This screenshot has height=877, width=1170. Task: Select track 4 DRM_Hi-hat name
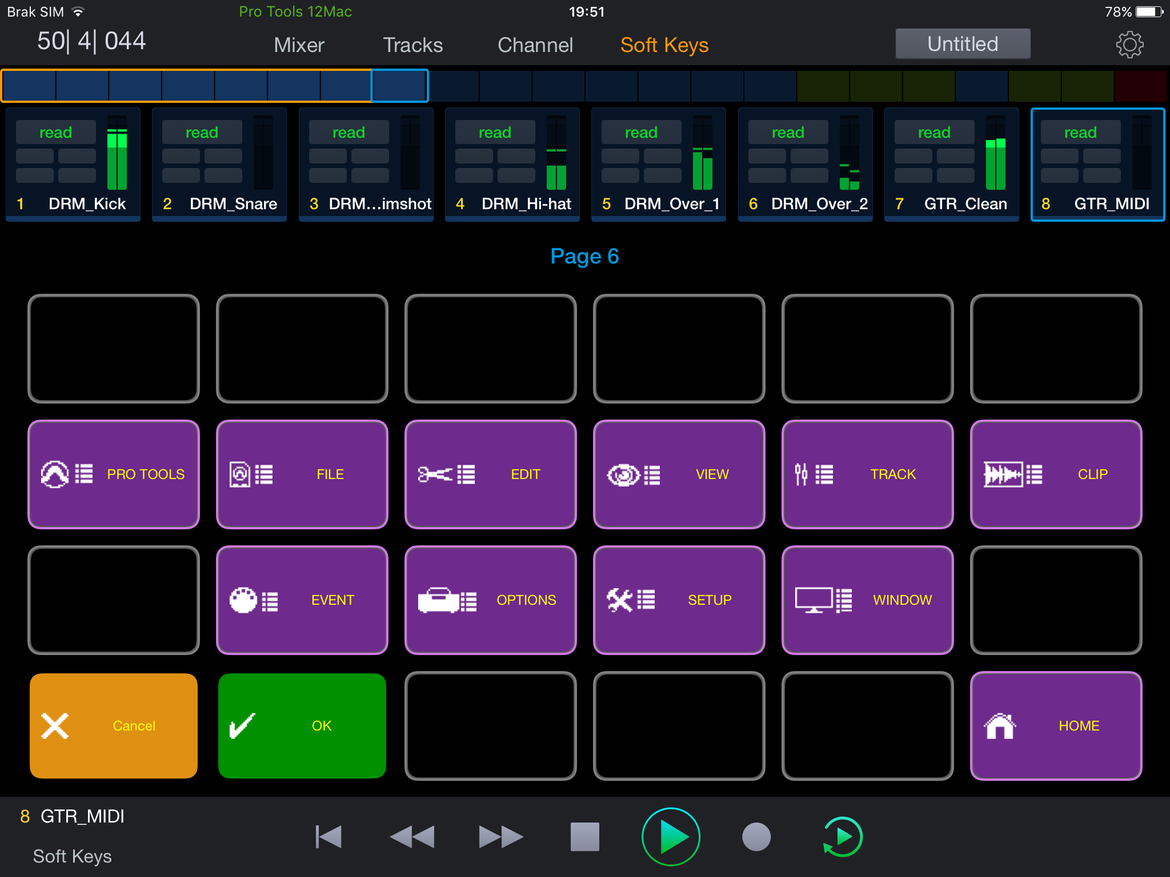coord(526,204)
